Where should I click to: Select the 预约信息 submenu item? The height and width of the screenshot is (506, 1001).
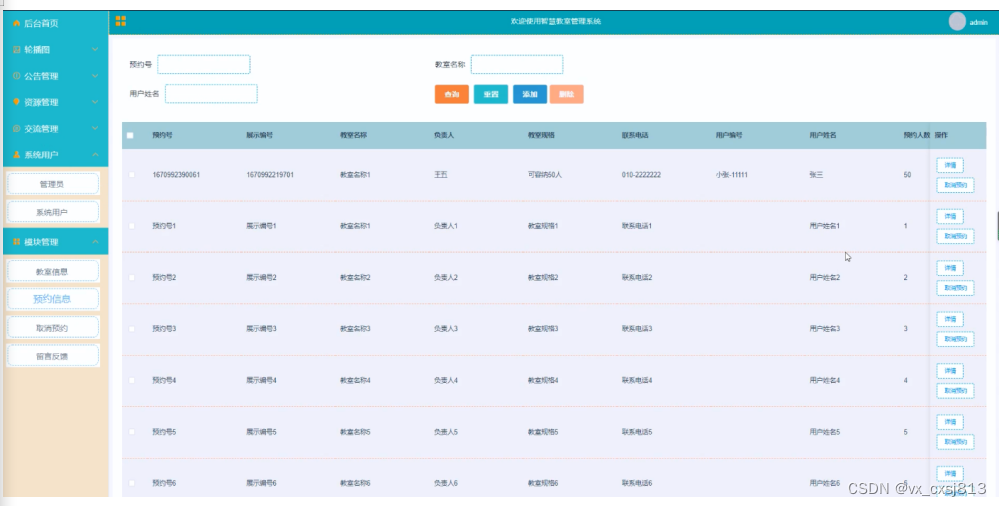[52, 299]
